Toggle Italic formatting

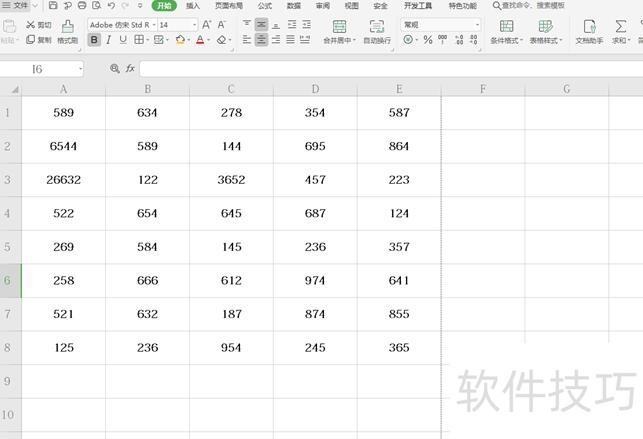(109, 40)
